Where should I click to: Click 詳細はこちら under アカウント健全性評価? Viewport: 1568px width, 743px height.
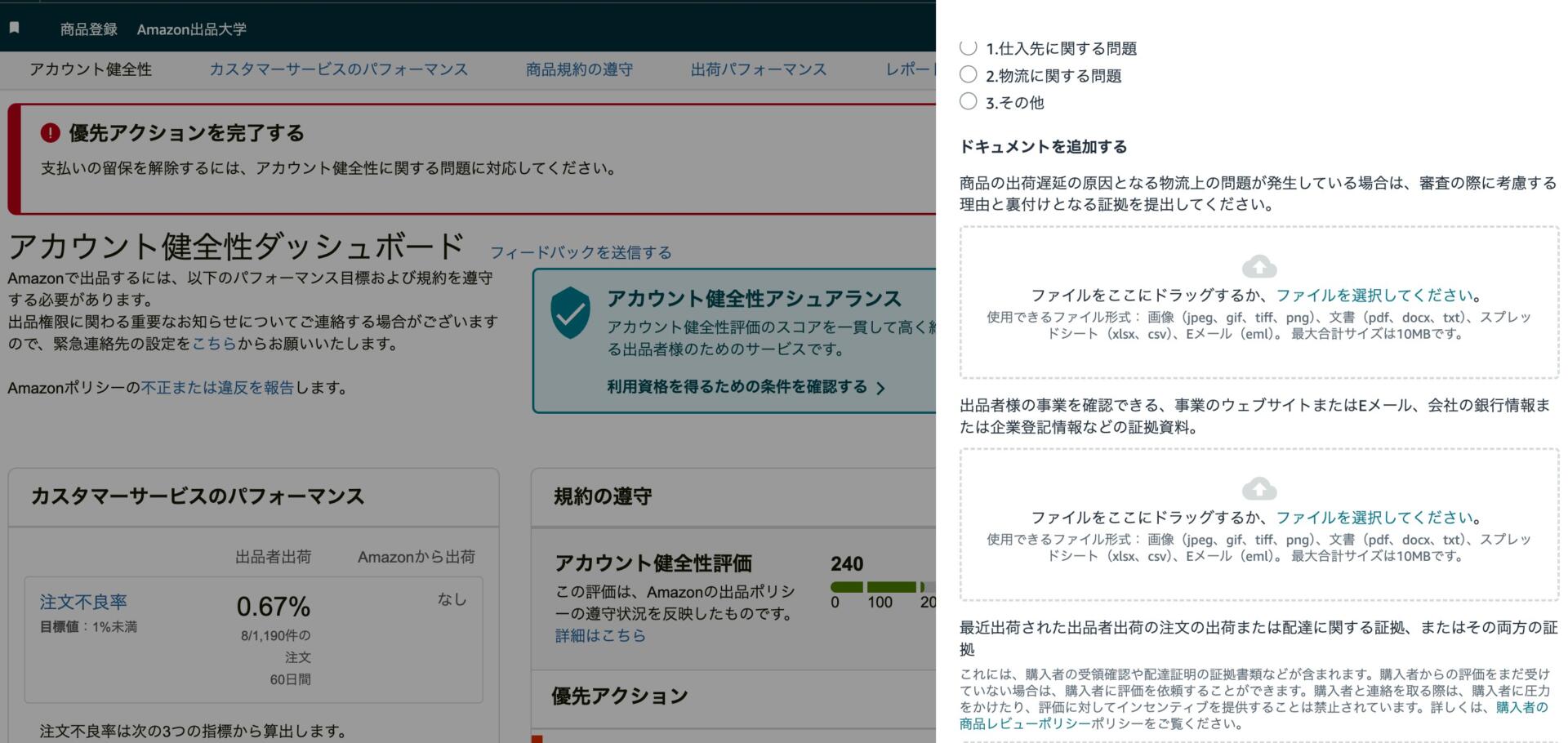click(x=600, y=635)
